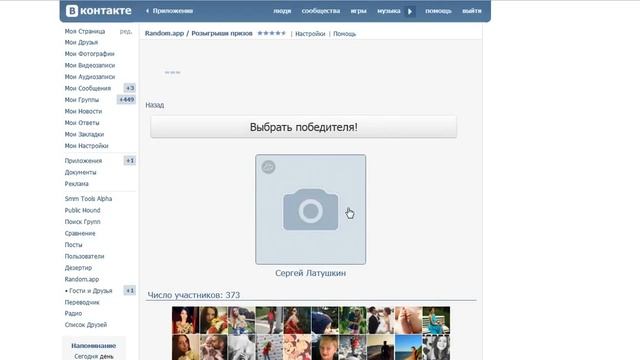Open app Настройки link in title bar
This screenshot has width=640, height=360.
[x=310, y=34]
